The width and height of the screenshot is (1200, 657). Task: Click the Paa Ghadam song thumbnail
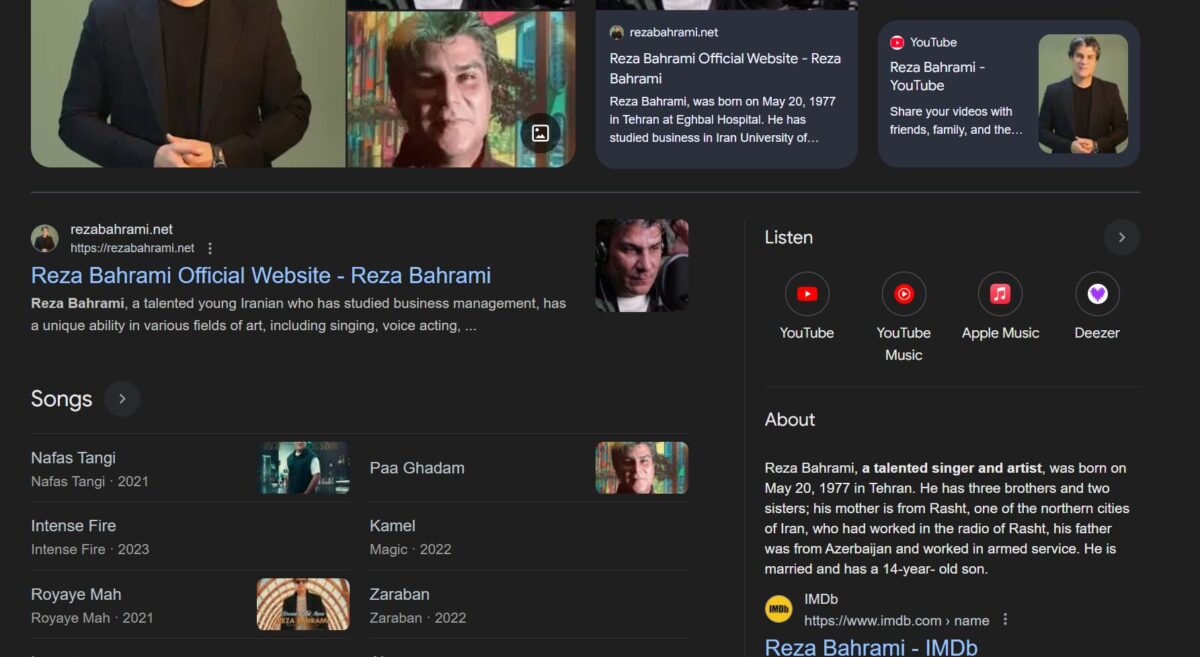pos(641,468)
